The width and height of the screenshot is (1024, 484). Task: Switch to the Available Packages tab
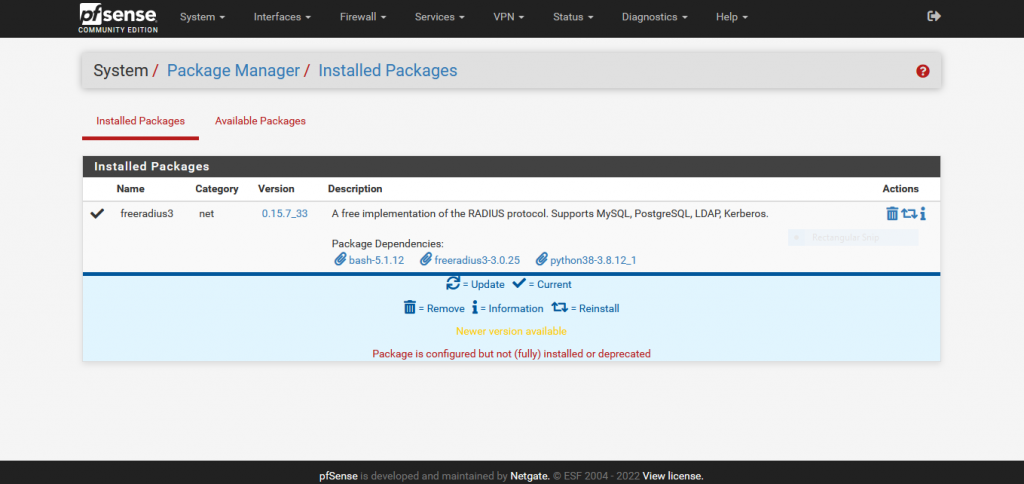point(260,121)
